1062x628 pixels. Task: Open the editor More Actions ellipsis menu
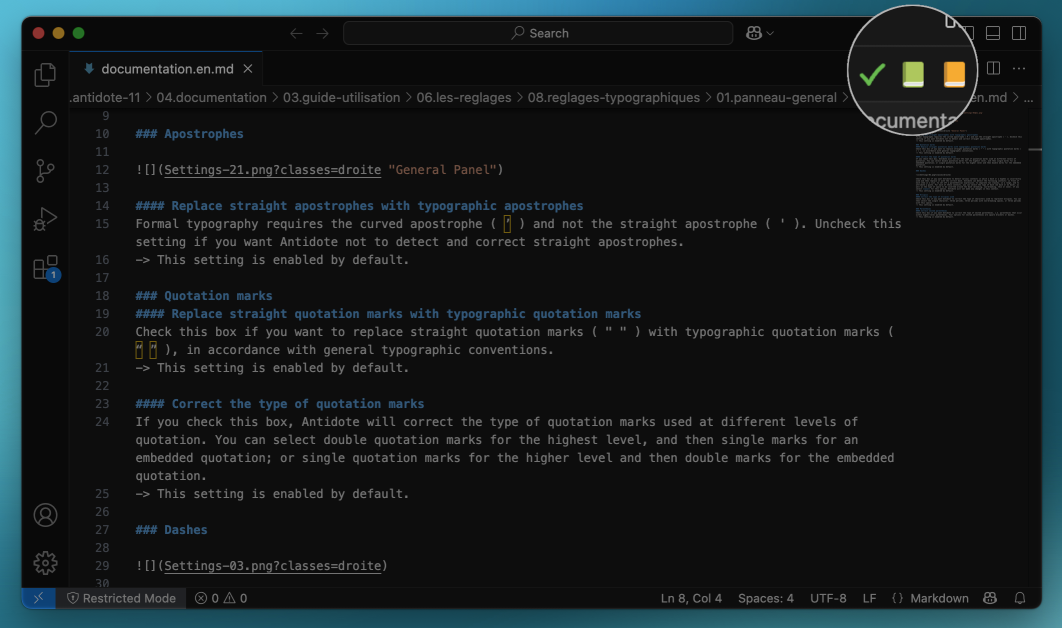tap(1019, 69)
